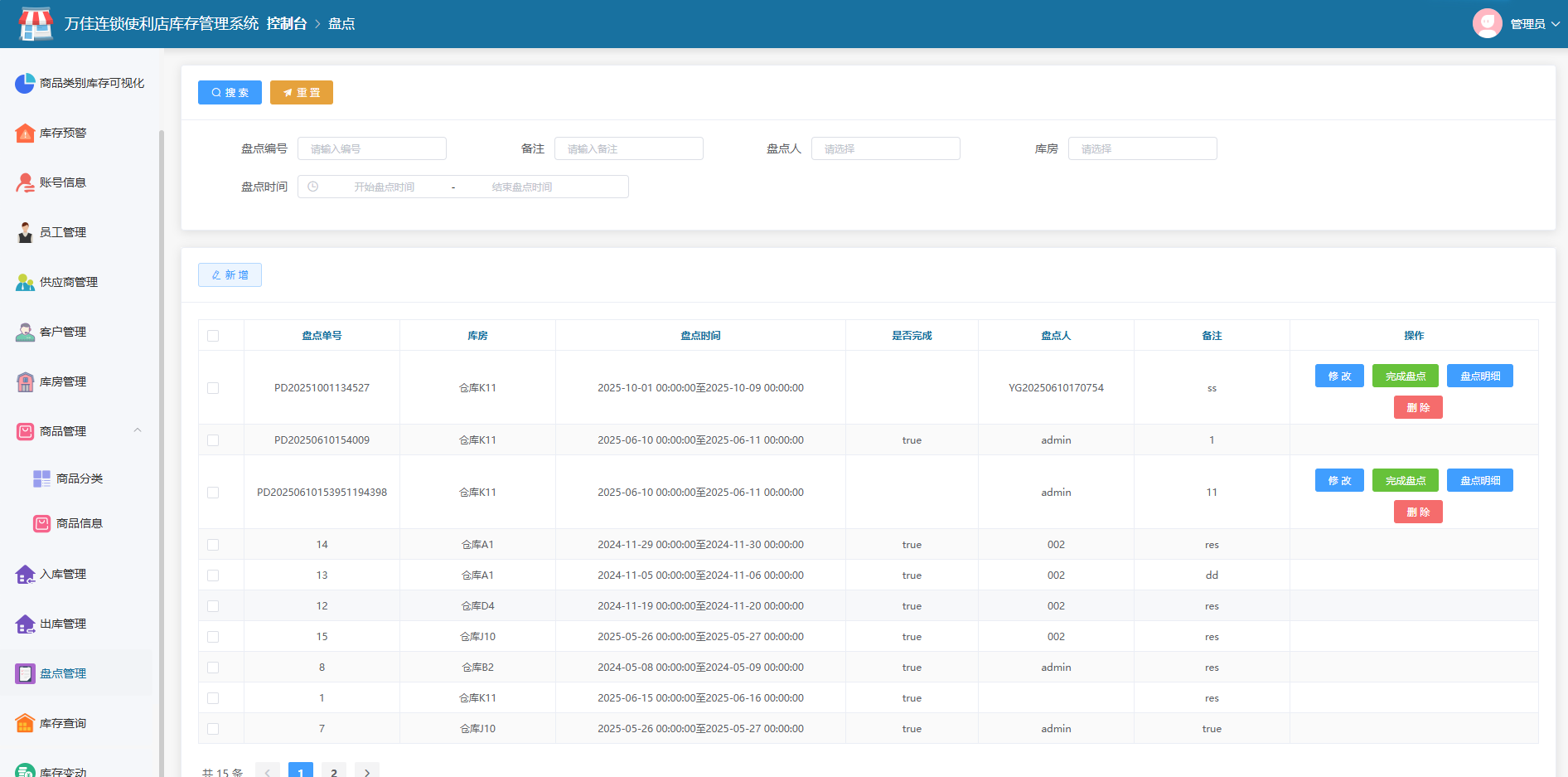Open 库房管理 warehouse icon
Viewport: 1568px width, 777px height.
(x=25, y=381)
